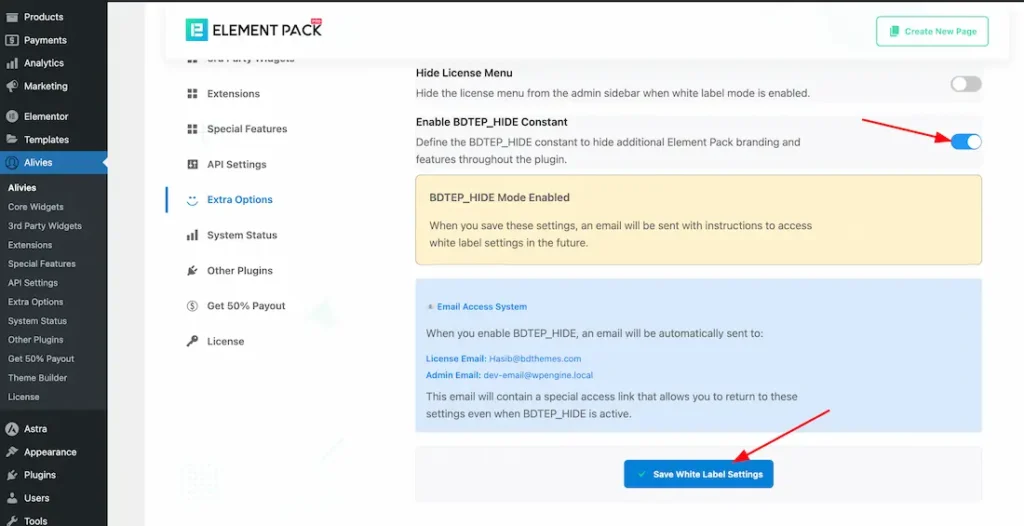Select Theme Builder submenu item
This screenshot has width=1024, height=526.
(37, 378)
